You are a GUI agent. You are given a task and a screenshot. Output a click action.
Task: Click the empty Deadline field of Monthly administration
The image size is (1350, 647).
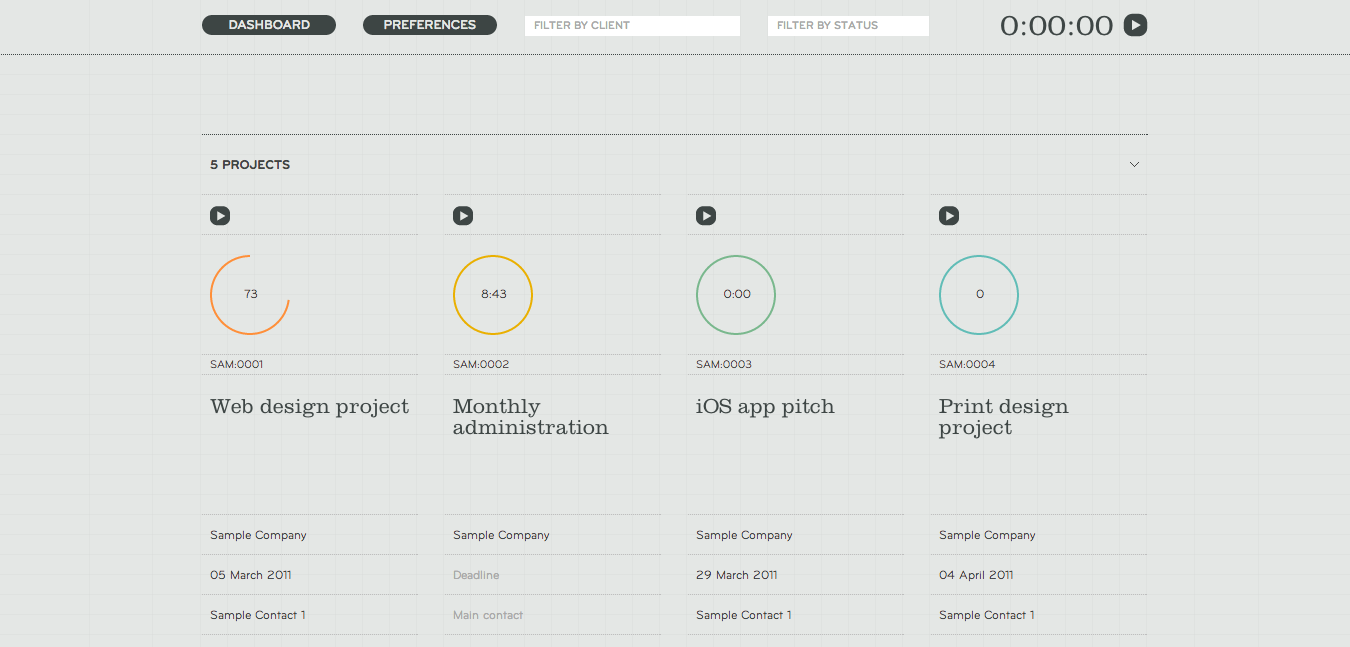476,575
